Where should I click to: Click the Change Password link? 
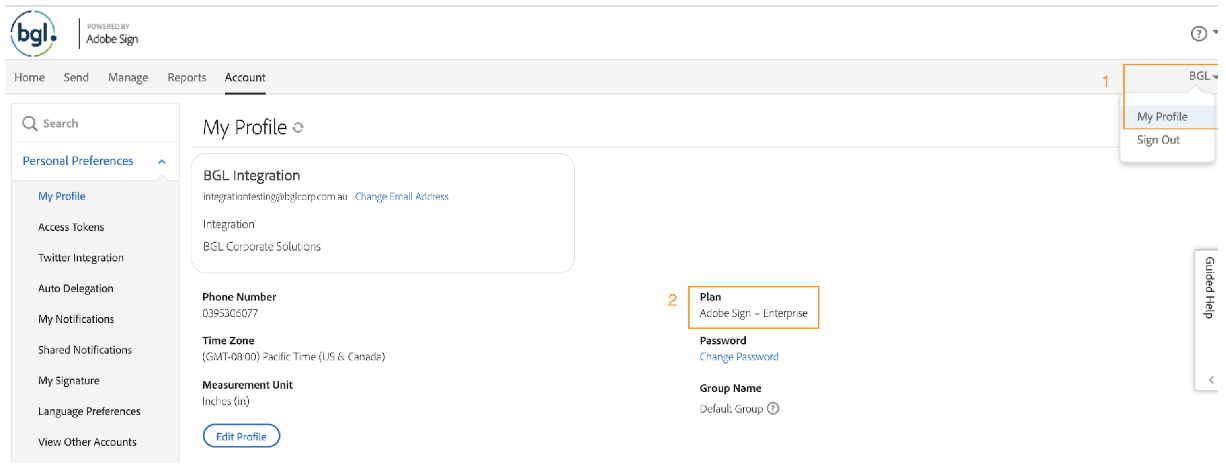click(738, 357)
